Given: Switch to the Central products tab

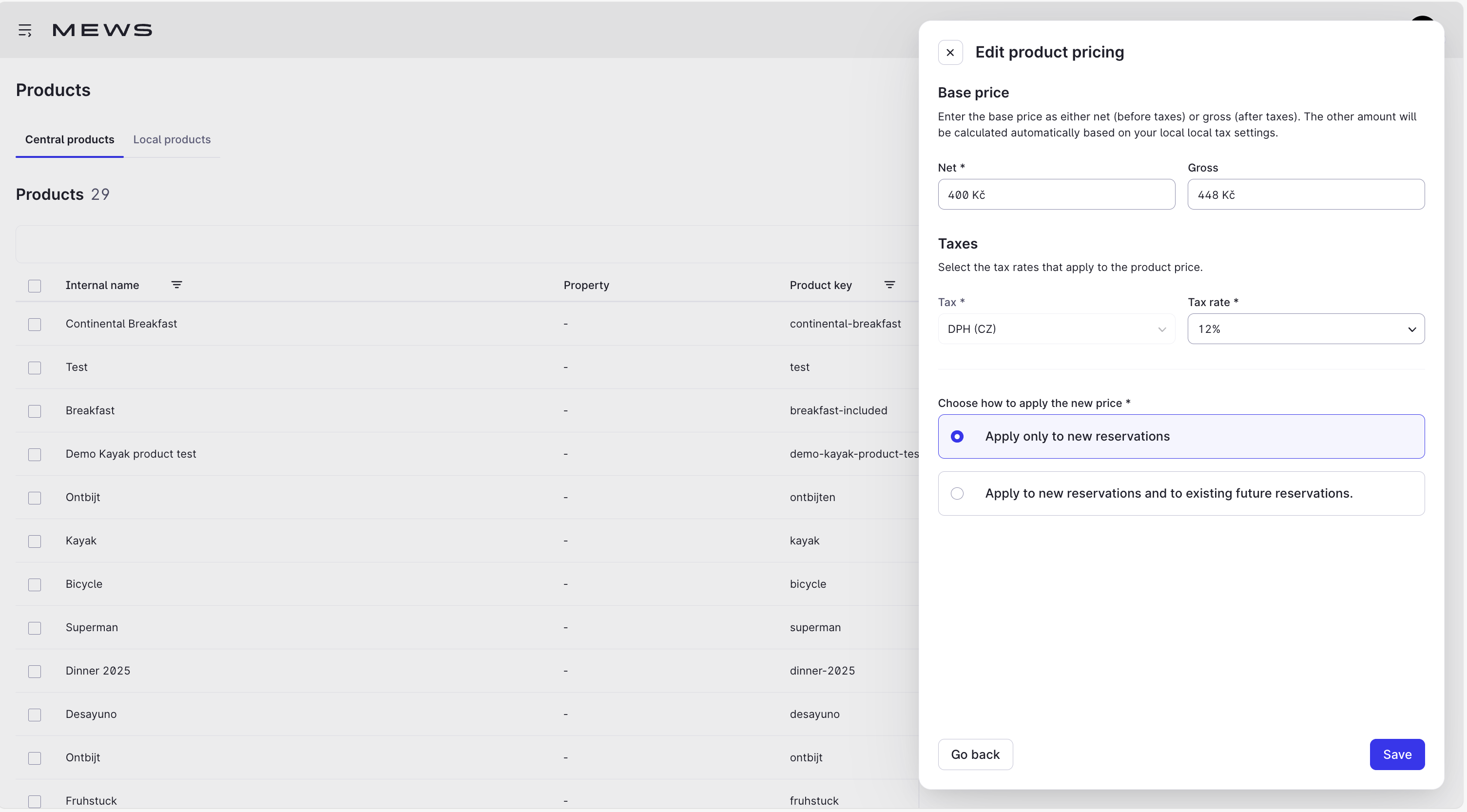Looking at the screenshot, I should click(70, 139).
